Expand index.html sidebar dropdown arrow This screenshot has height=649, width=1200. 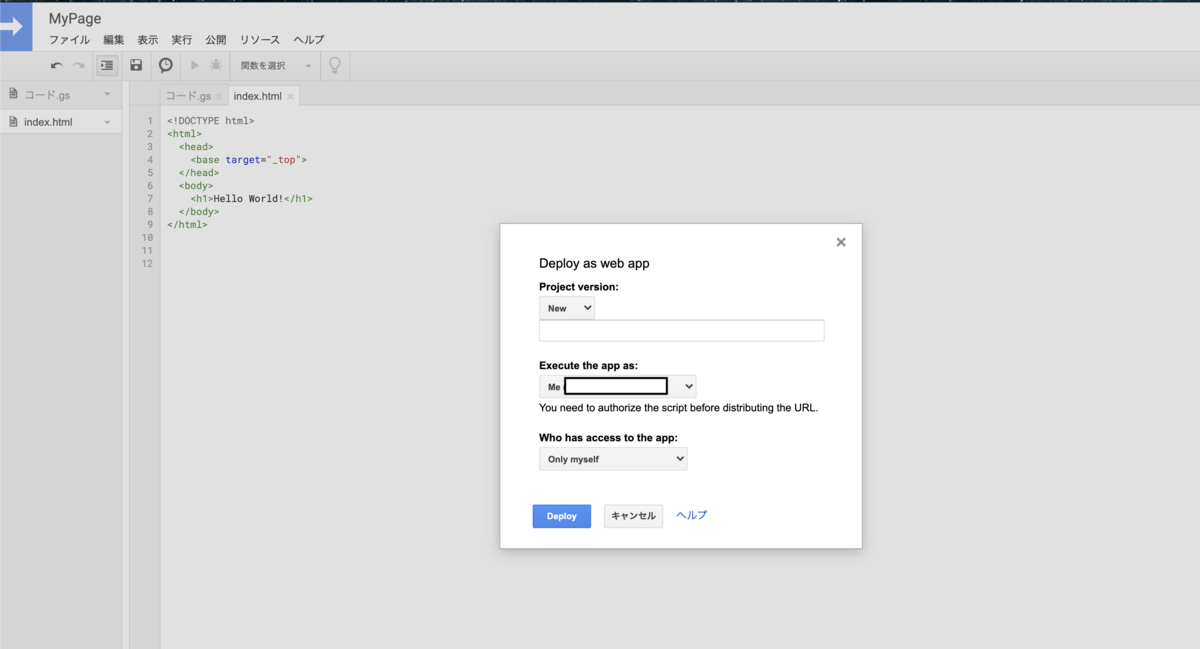click(x=107, y=122)
